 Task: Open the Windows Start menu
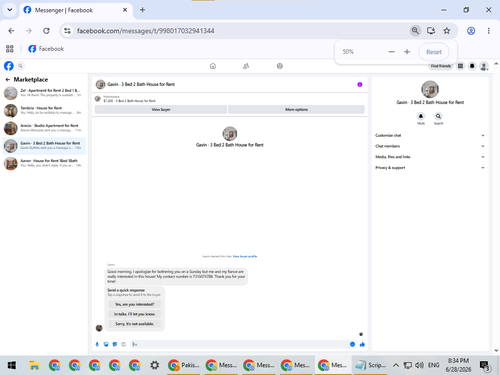click(x=12, y=365)
